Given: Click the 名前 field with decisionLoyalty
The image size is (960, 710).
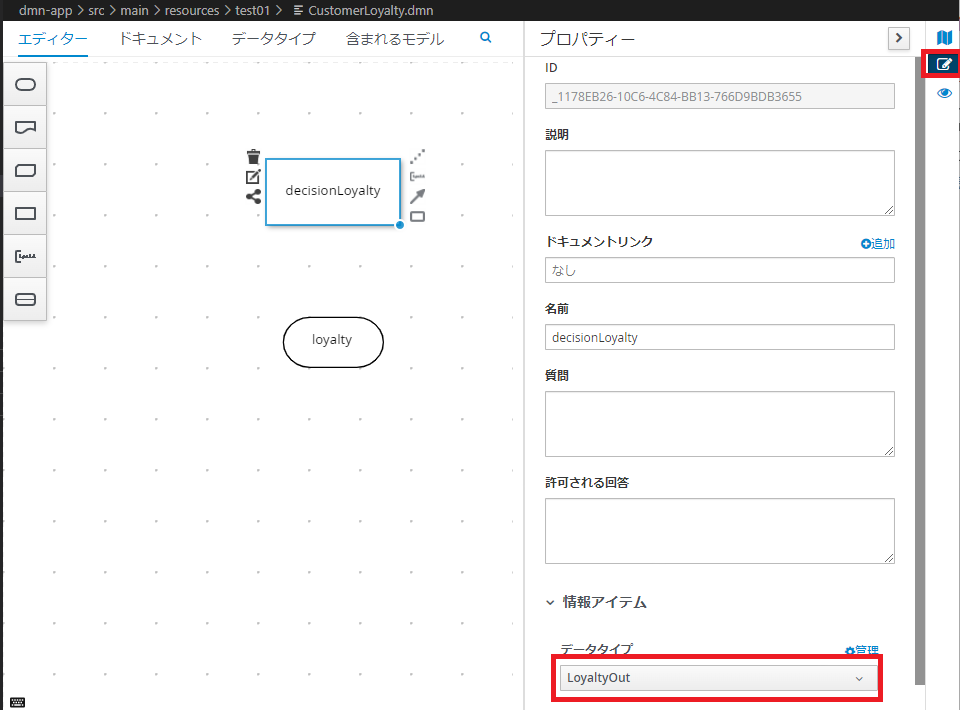Looking at the screenshot, I should (x=719, y=337).
